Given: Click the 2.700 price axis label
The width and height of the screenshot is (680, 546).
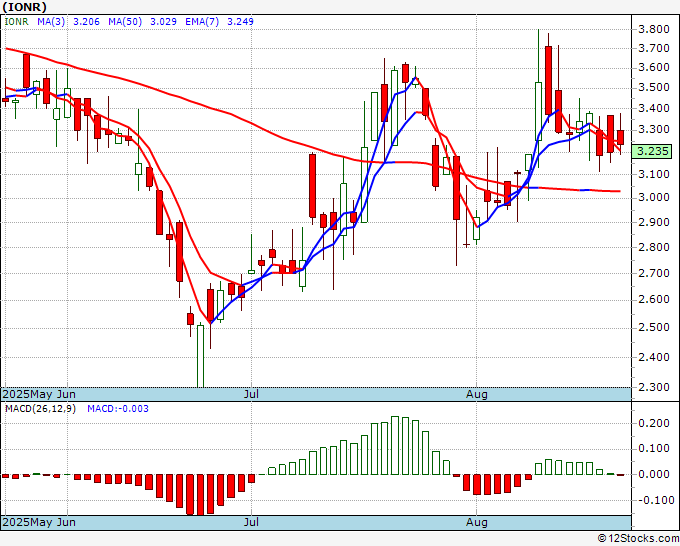Looking at the screenshot, I should [x=654, y=274].
